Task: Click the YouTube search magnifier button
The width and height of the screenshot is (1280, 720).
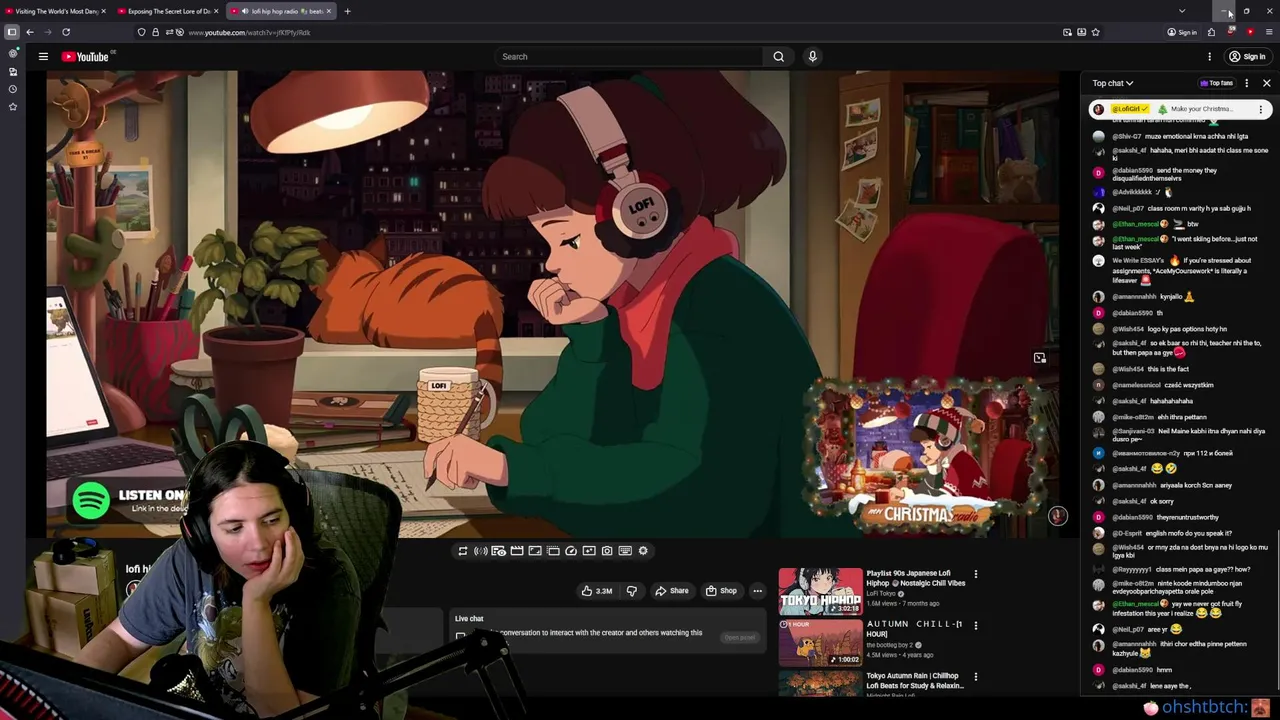Action: pyautogui.click(x=779, y=57)
